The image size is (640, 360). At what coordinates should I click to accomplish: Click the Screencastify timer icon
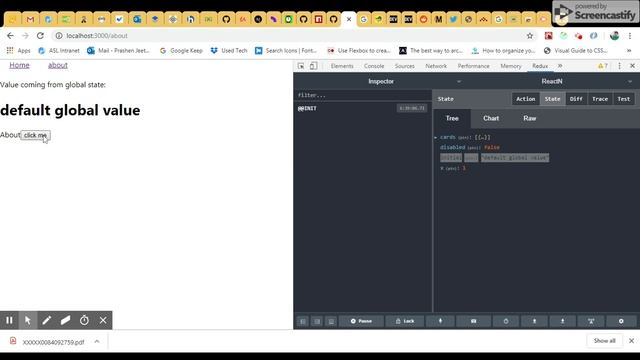(84, 320)
